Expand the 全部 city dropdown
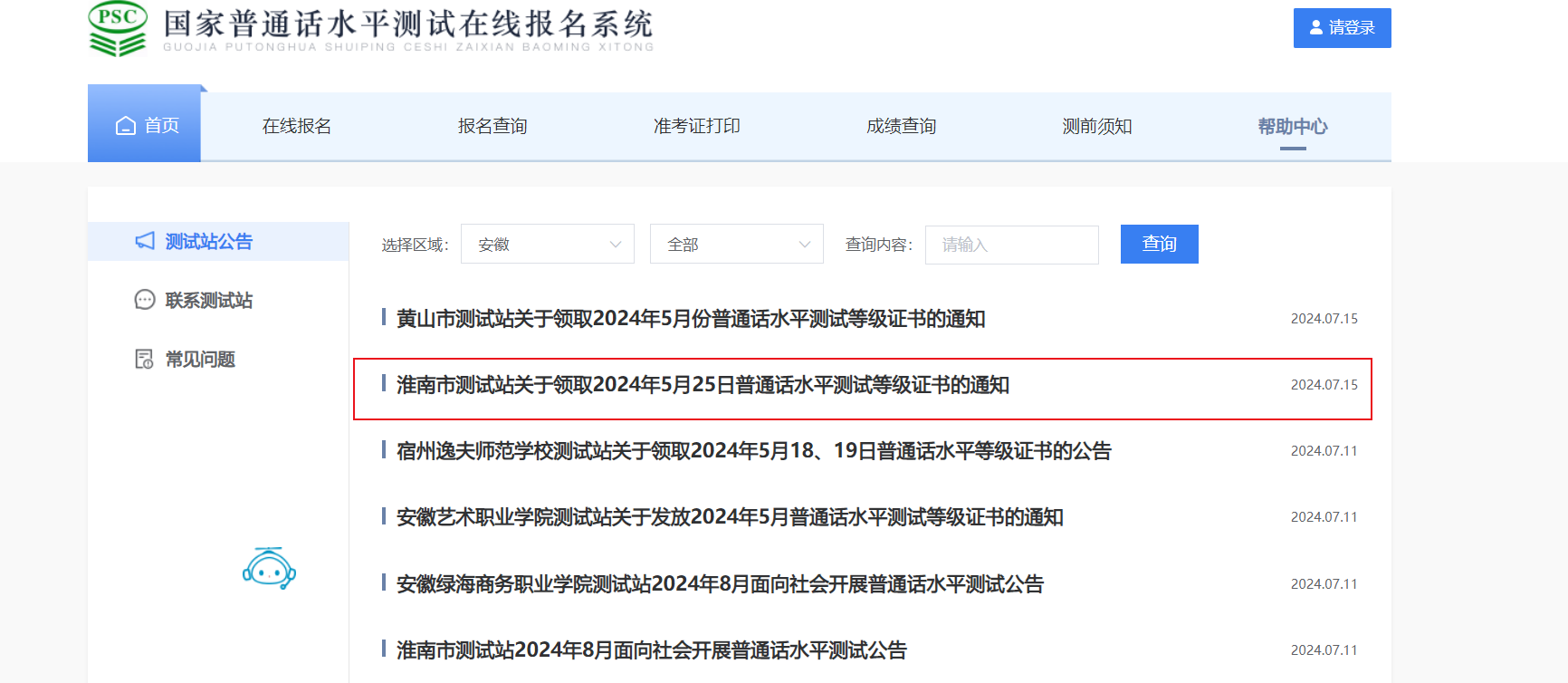The height and width of the screenshot is (683, 1568). 736,245
